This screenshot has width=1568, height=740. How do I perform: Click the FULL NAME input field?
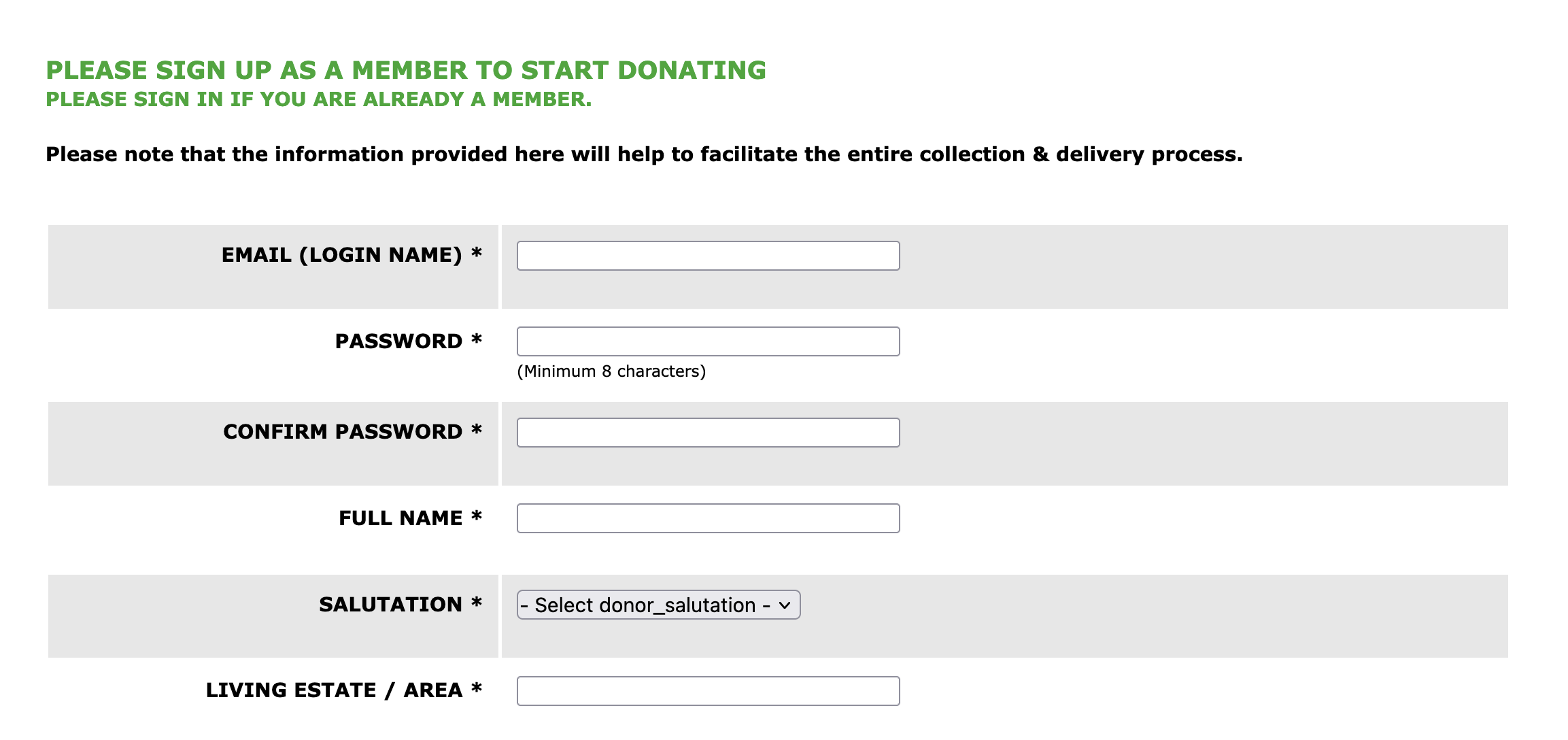point(709,518)
